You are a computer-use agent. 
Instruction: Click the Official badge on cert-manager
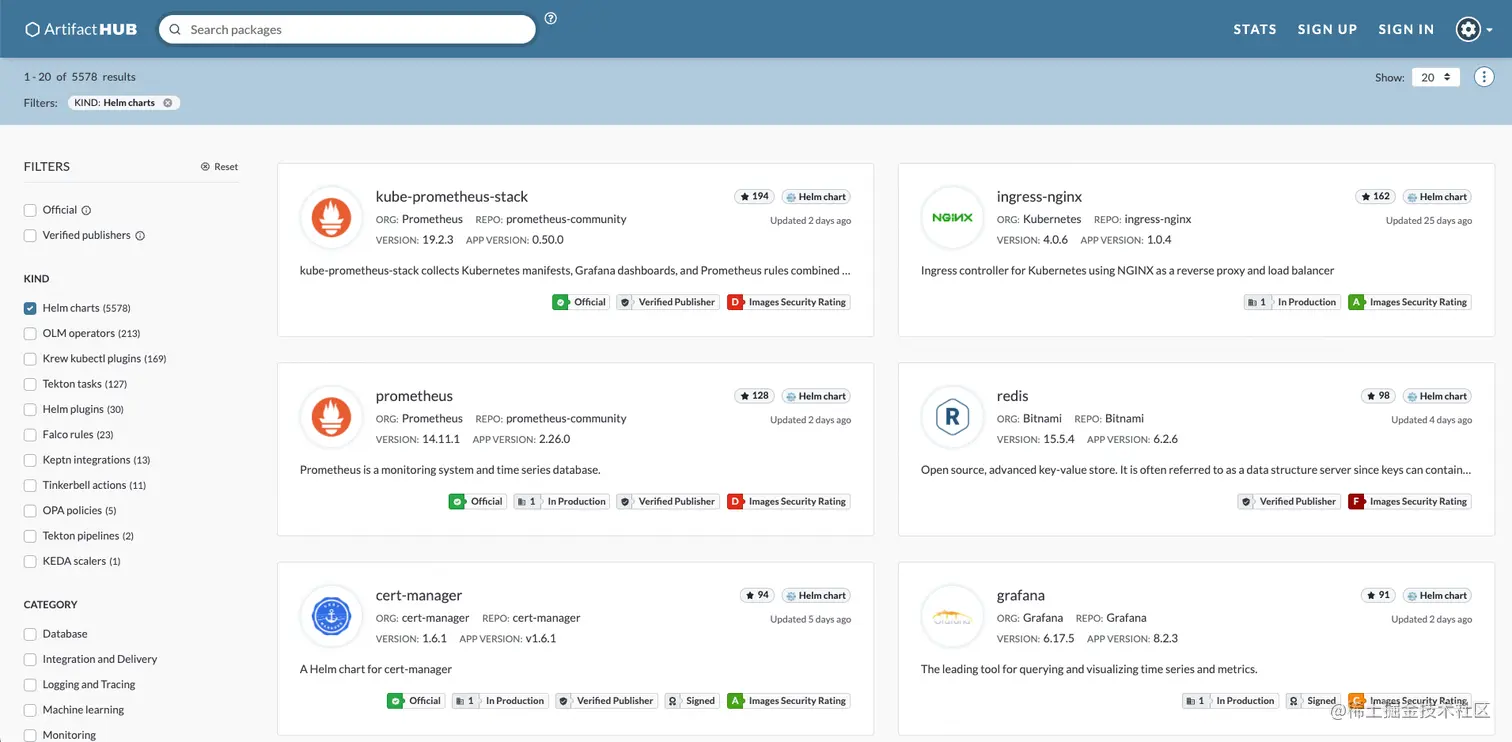[x=415, y=701]
